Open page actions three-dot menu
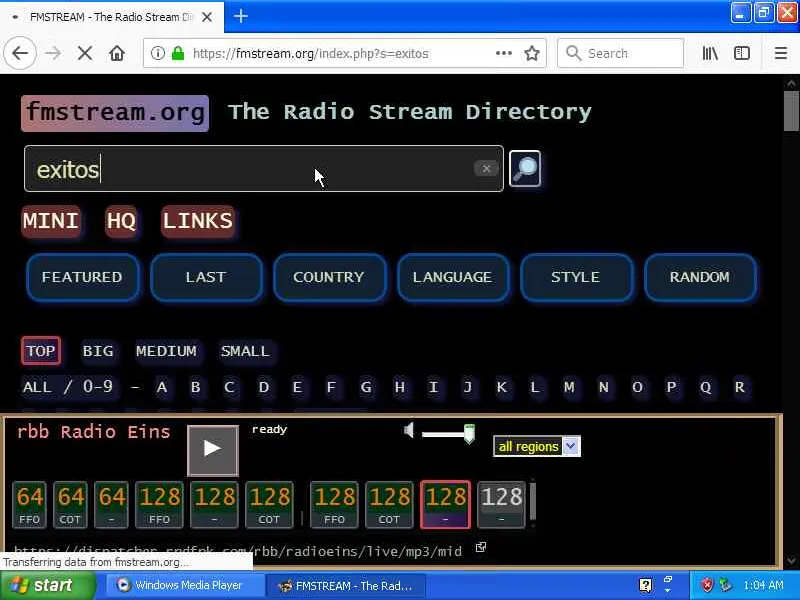 (x=504, y=53)
